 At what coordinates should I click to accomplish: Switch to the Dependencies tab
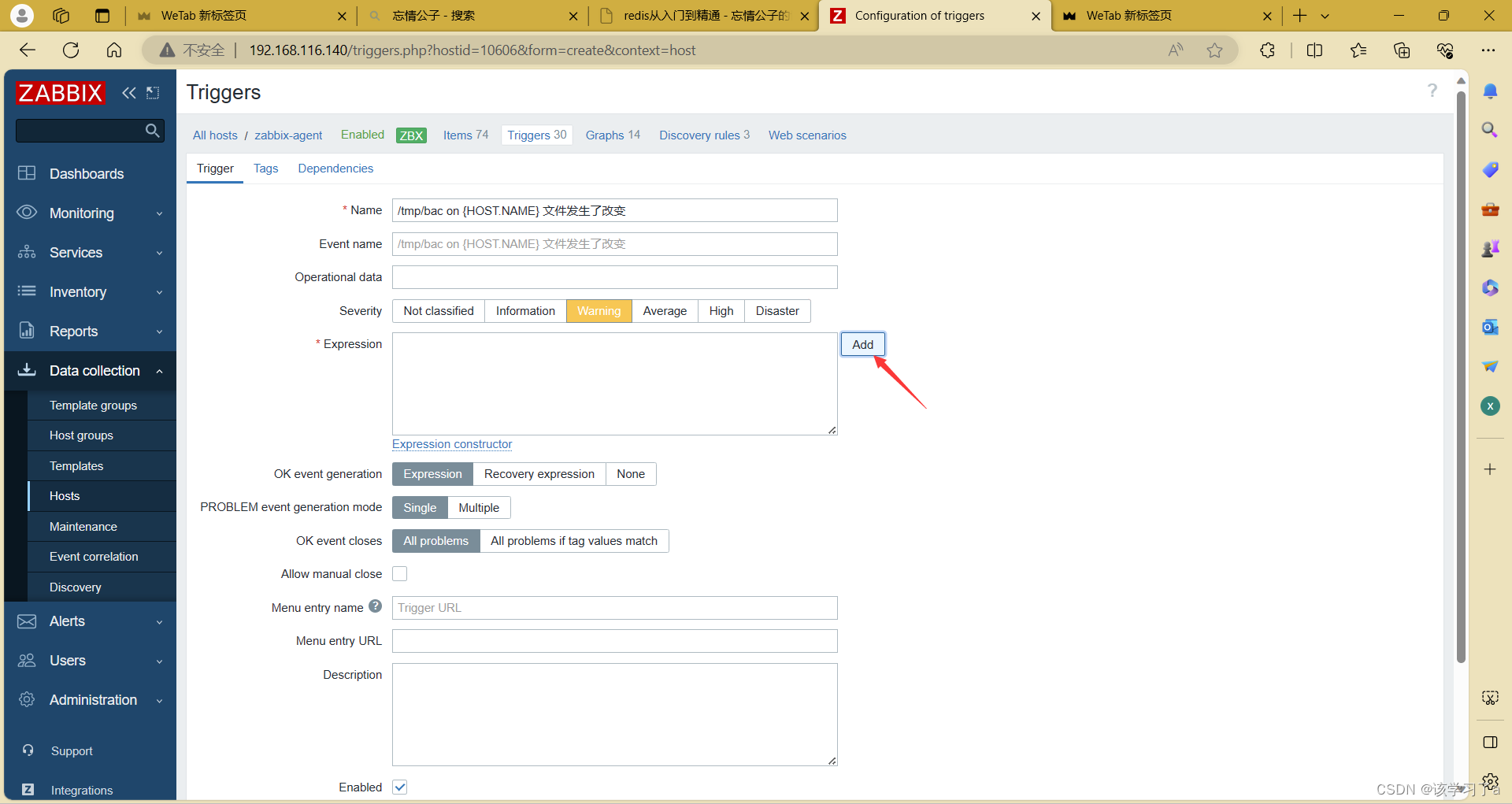335,169
